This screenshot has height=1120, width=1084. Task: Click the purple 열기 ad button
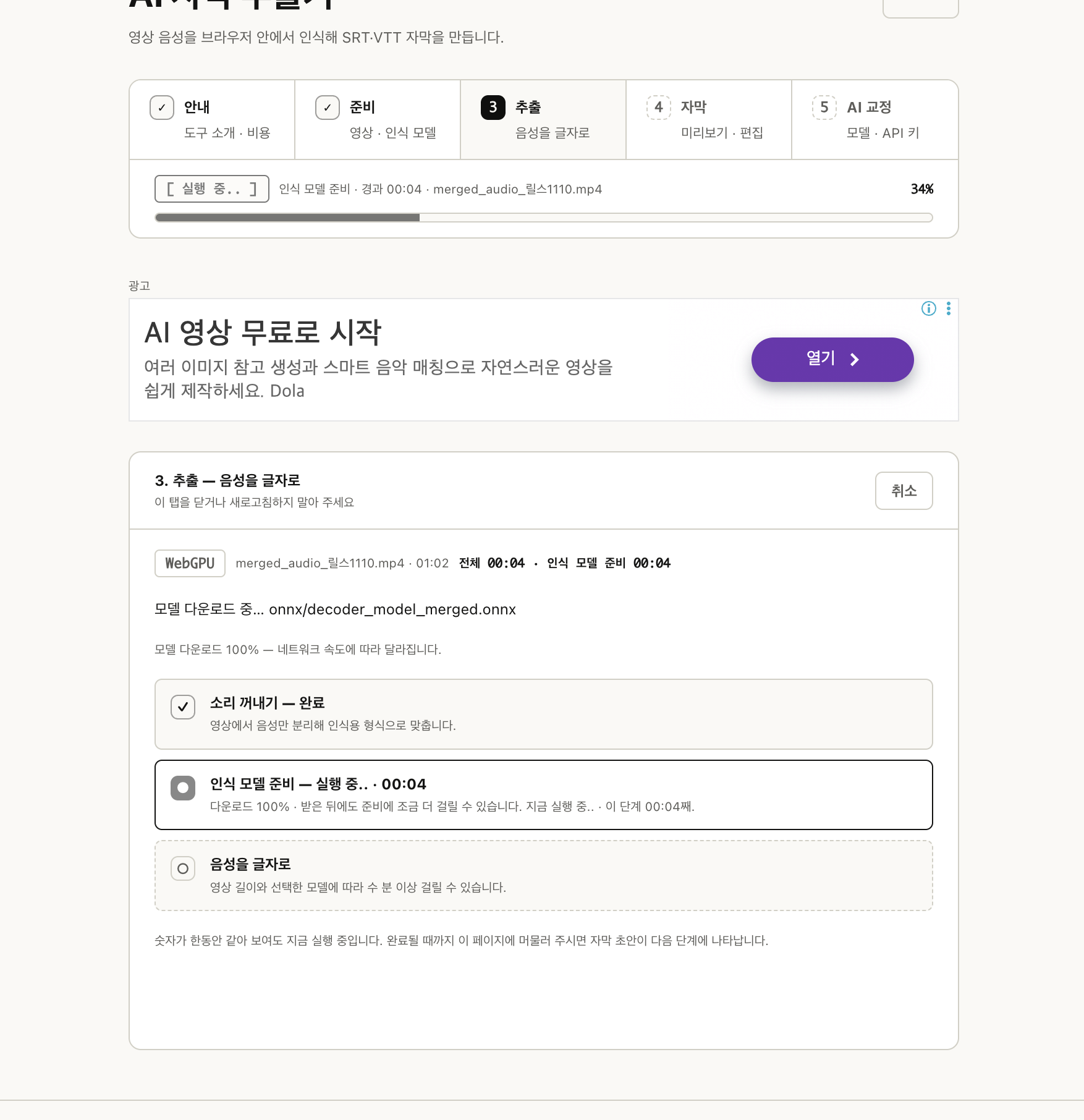click(832, 360)
